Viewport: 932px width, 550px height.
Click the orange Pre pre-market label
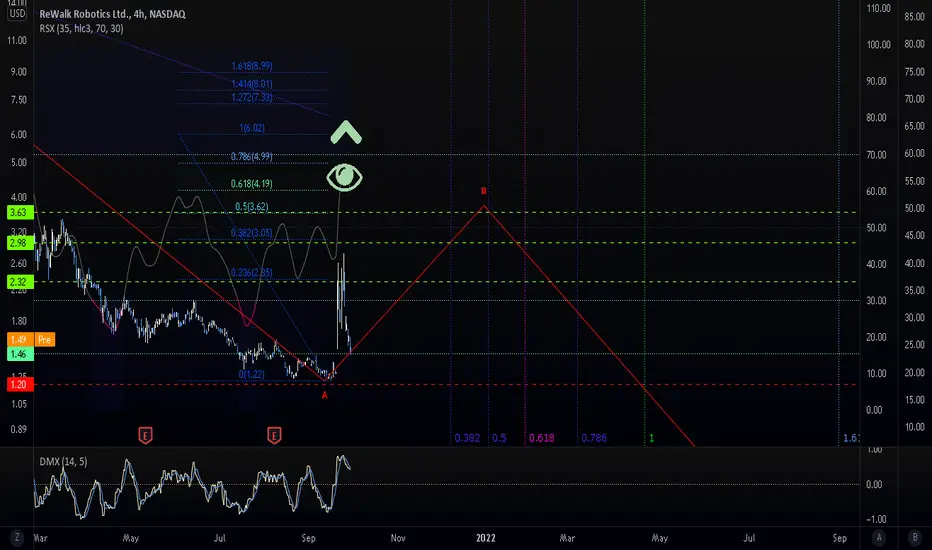click(44, 340)
